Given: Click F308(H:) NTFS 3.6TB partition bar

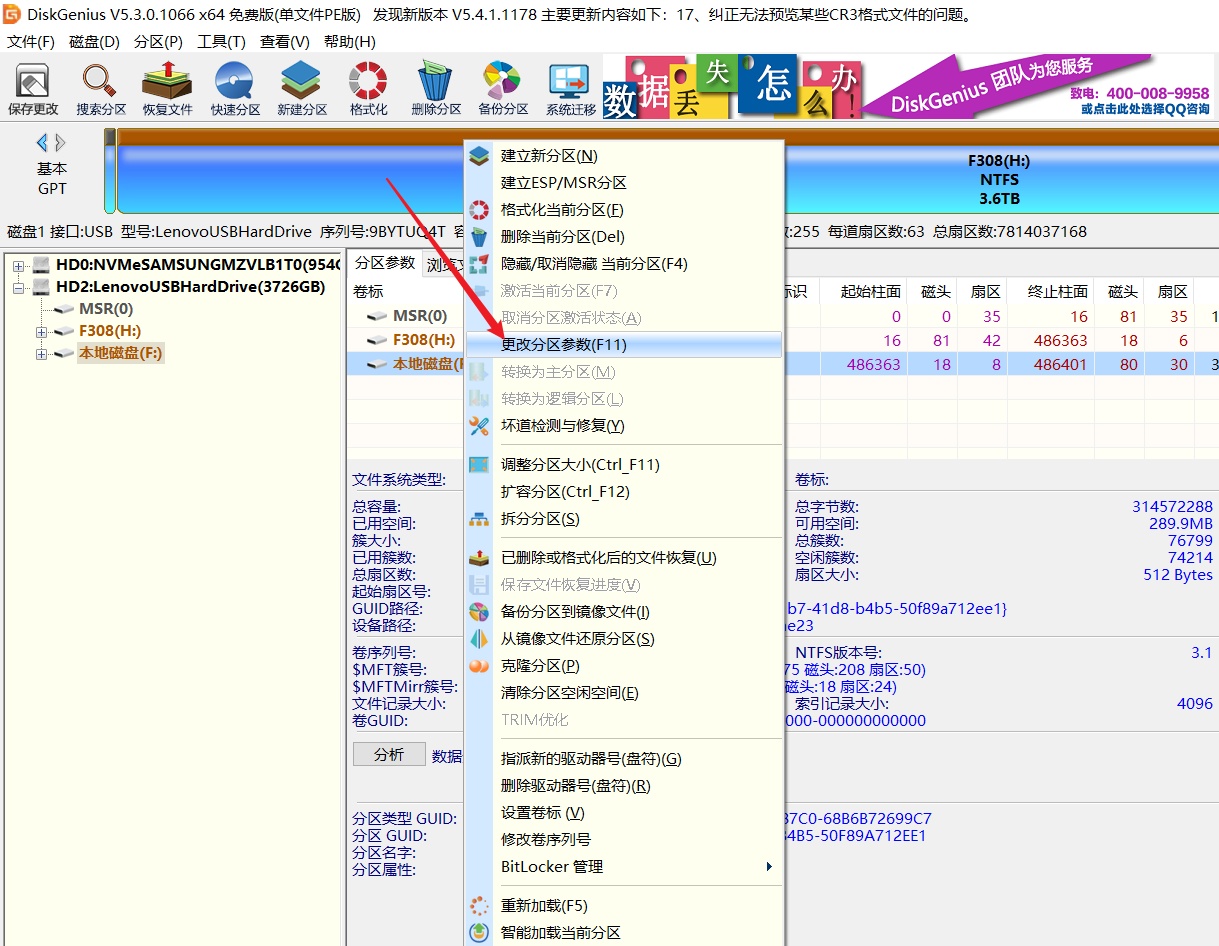Looking at the screenshot, I should pyautogui.click(x=999, y=180).
